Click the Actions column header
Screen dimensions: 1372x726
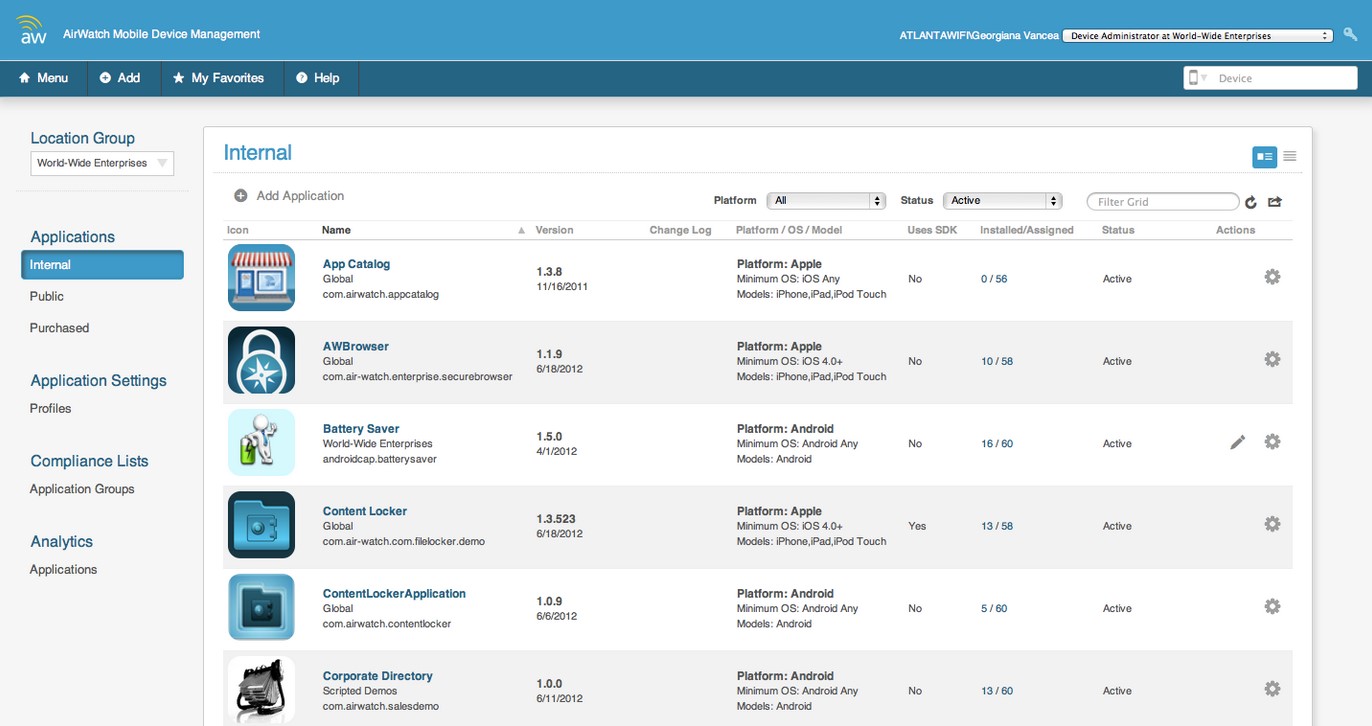pyautogui.click(x=1235, y=230)
